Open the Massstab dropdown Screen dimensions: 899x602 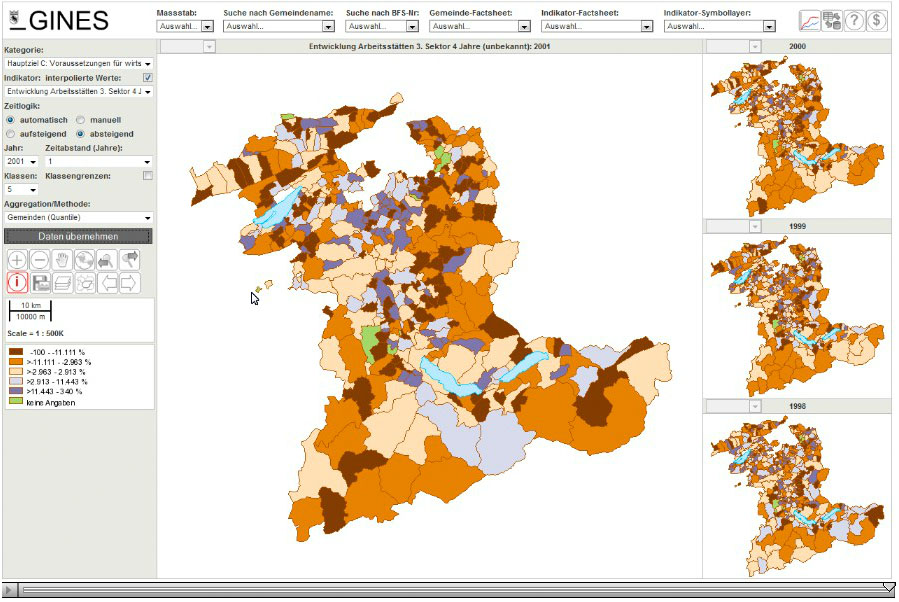(x=185, y=26)
